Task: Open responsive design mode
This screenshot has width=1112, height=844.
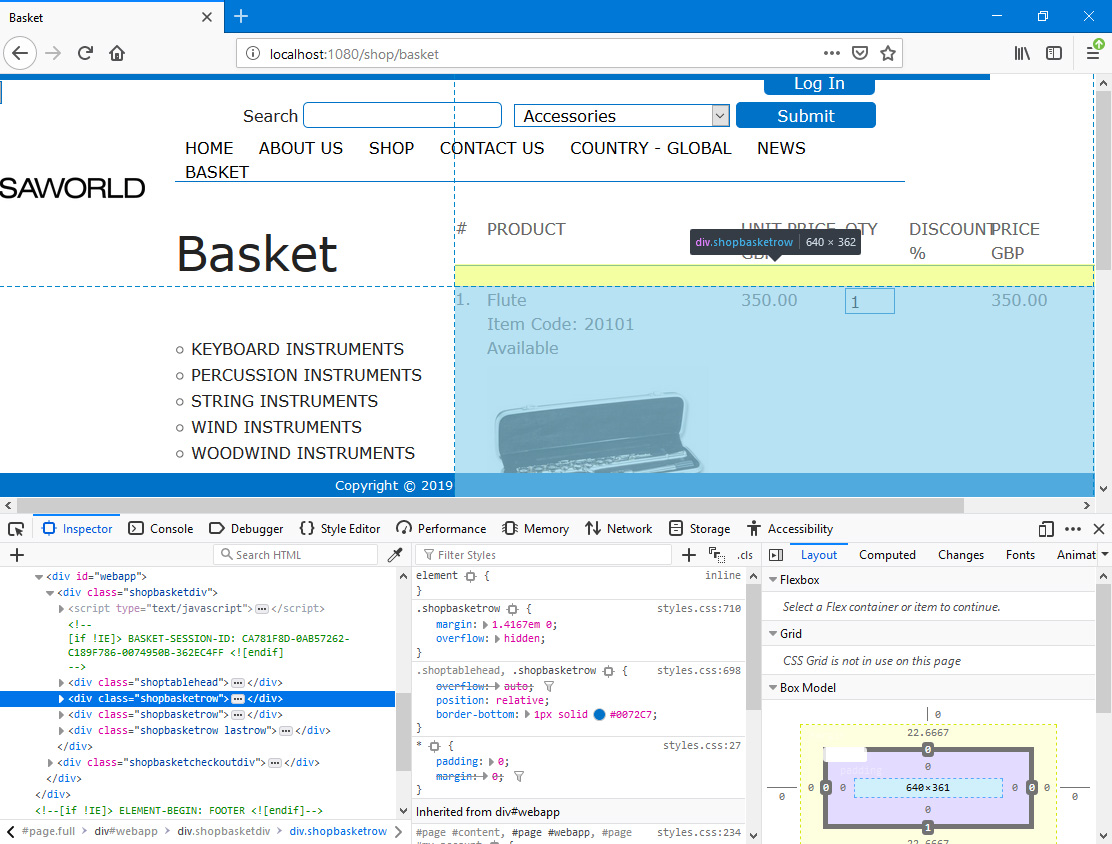Action: click(1045, 529)
